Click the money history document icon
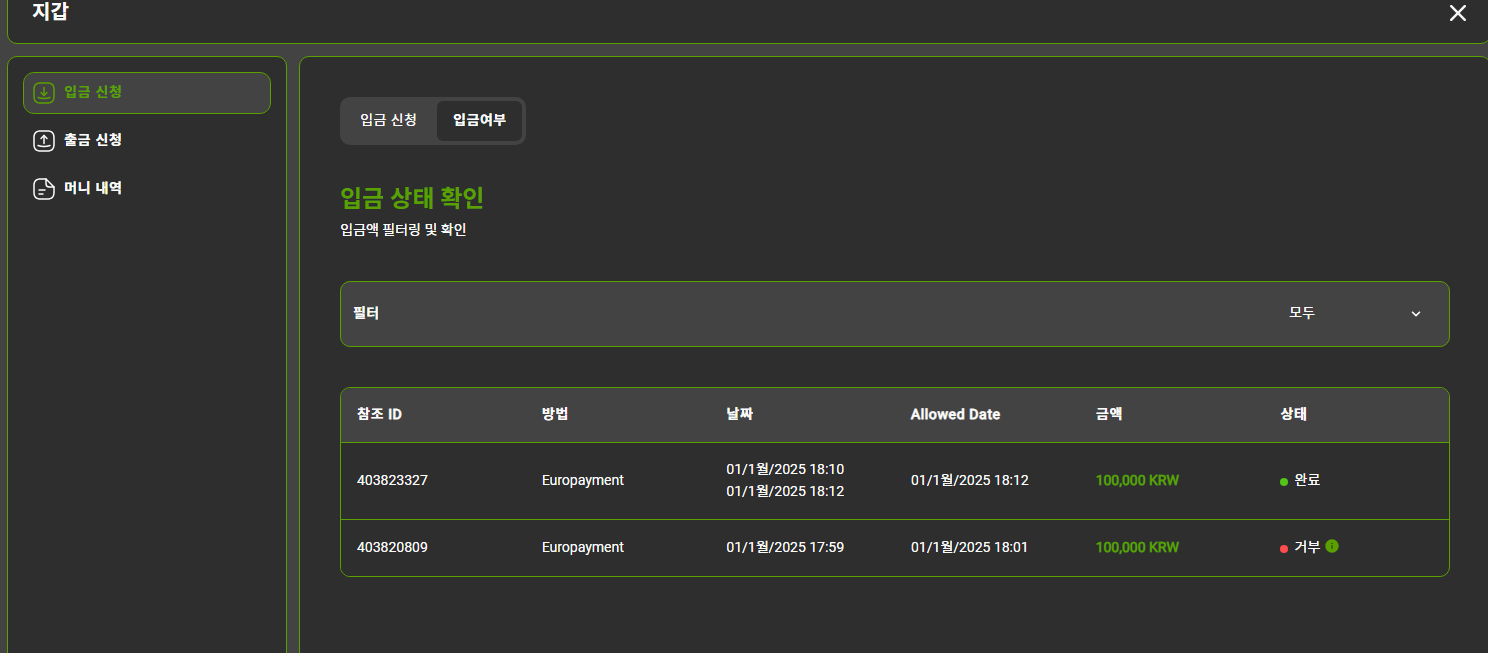The height and width of the screenshot is (653, 1488). (x=44, y=189)
